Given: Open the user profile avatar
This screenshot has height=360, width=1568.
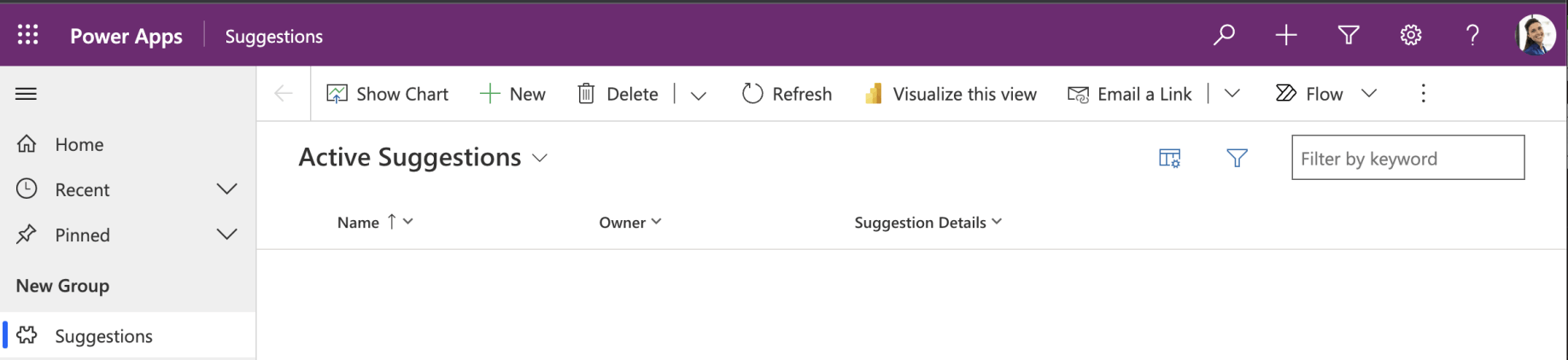Looking at the screenshot, I should coord(1536,35).
